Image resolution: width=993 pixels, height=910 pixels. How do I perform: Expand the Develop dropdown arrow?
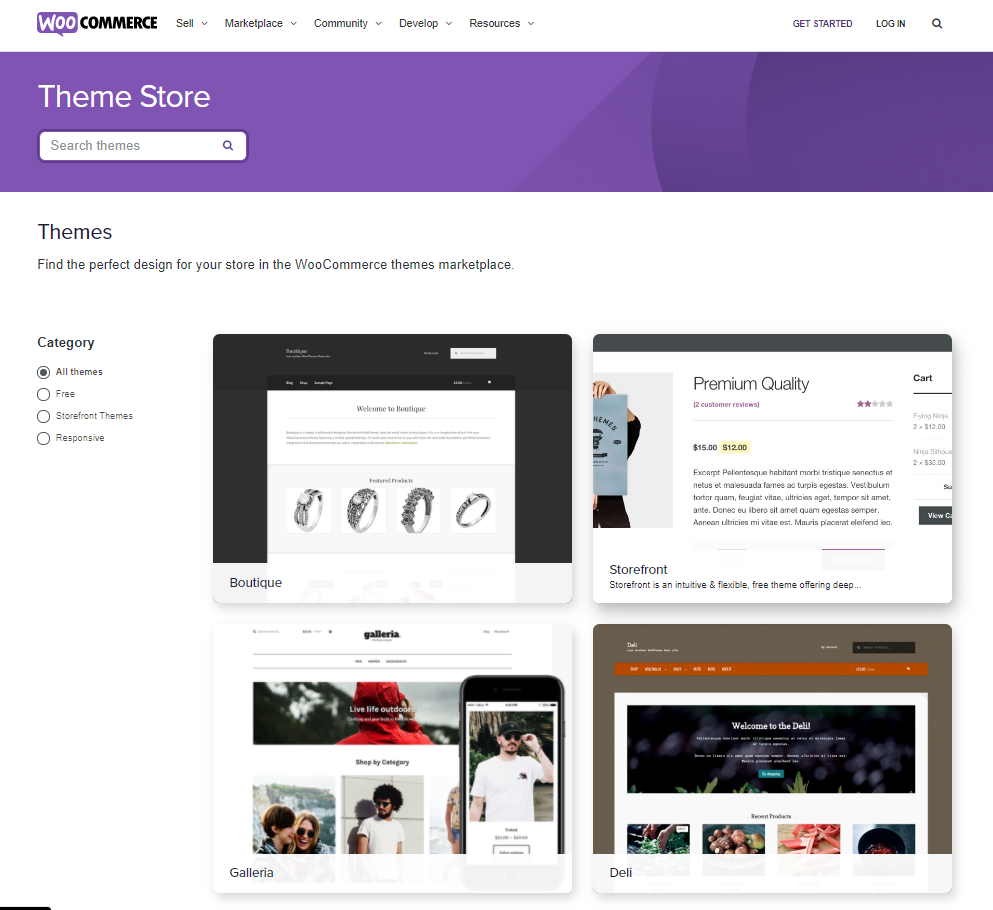tap(449, 23)
